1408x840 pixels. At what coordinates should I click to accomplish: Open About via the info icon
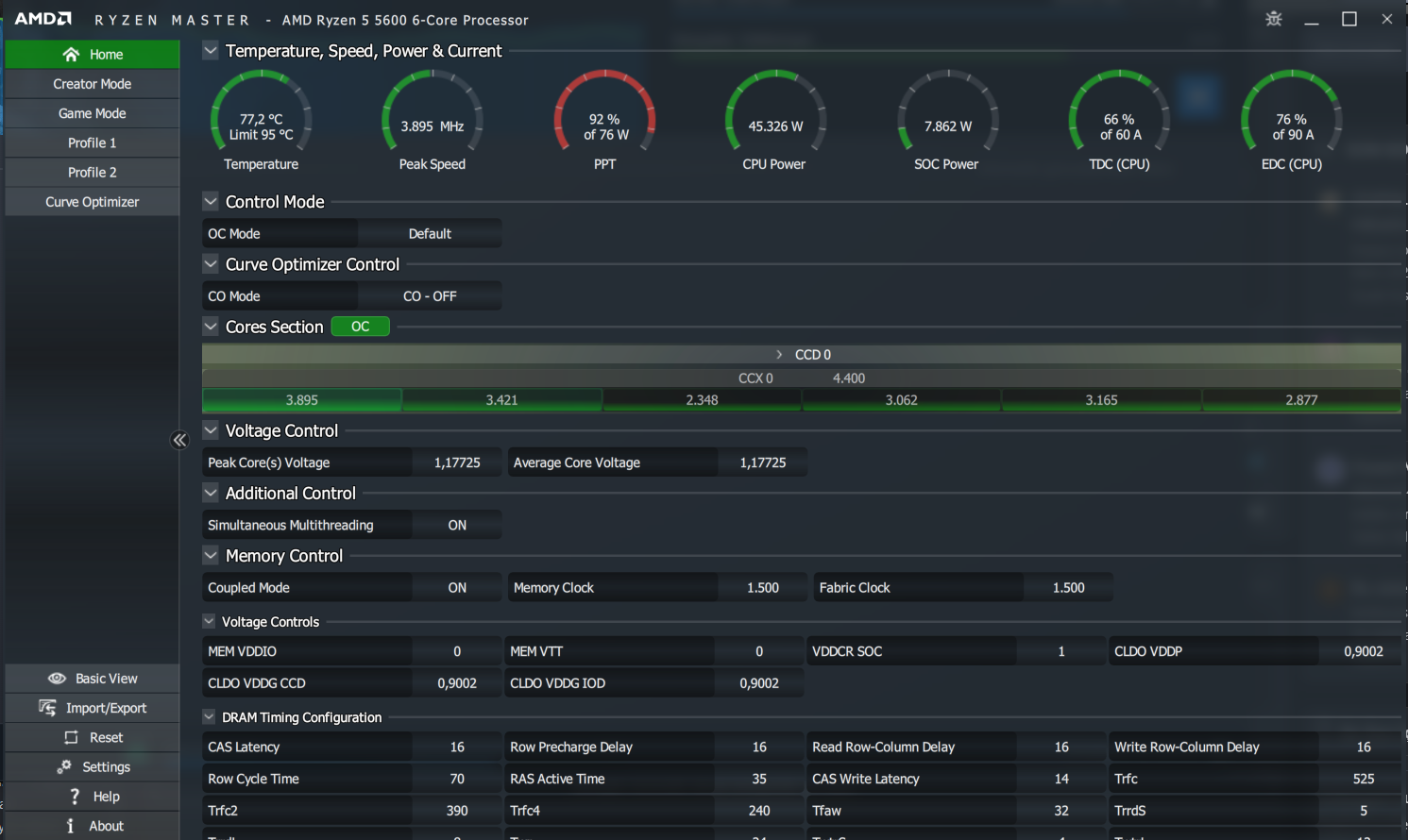[70, 826]
